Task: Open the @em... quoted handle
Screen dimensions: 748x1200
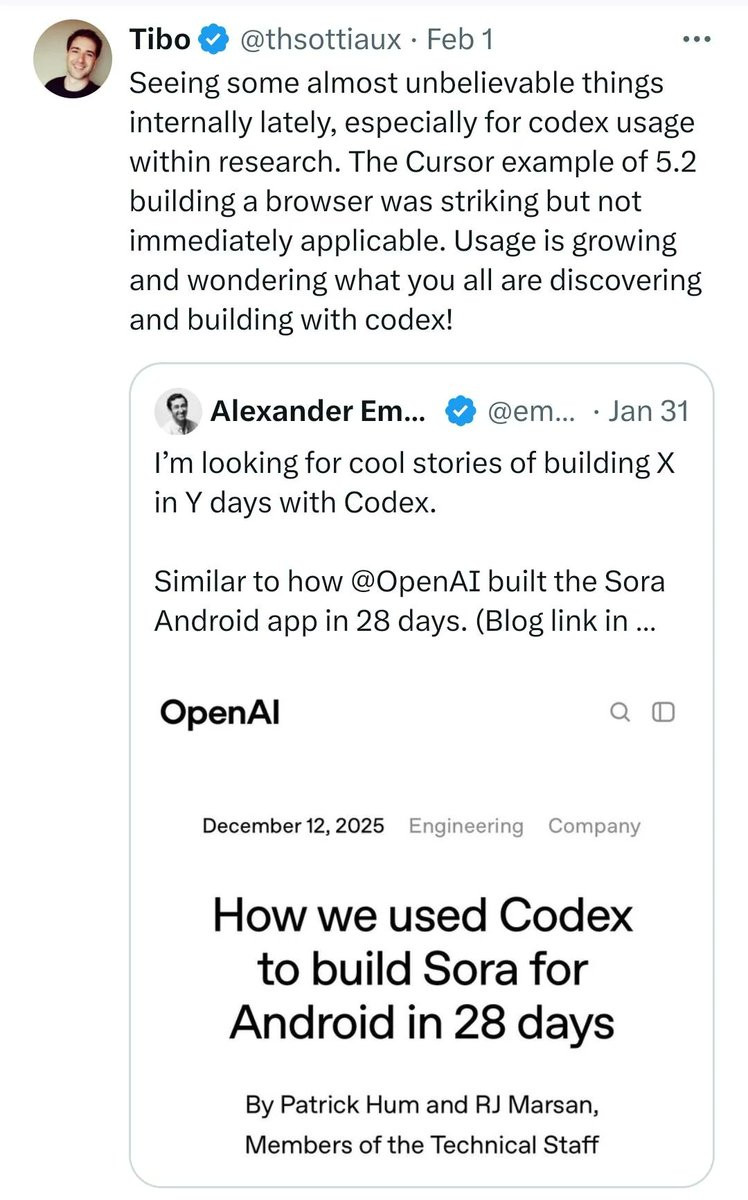Action: [x=531, y=411]
